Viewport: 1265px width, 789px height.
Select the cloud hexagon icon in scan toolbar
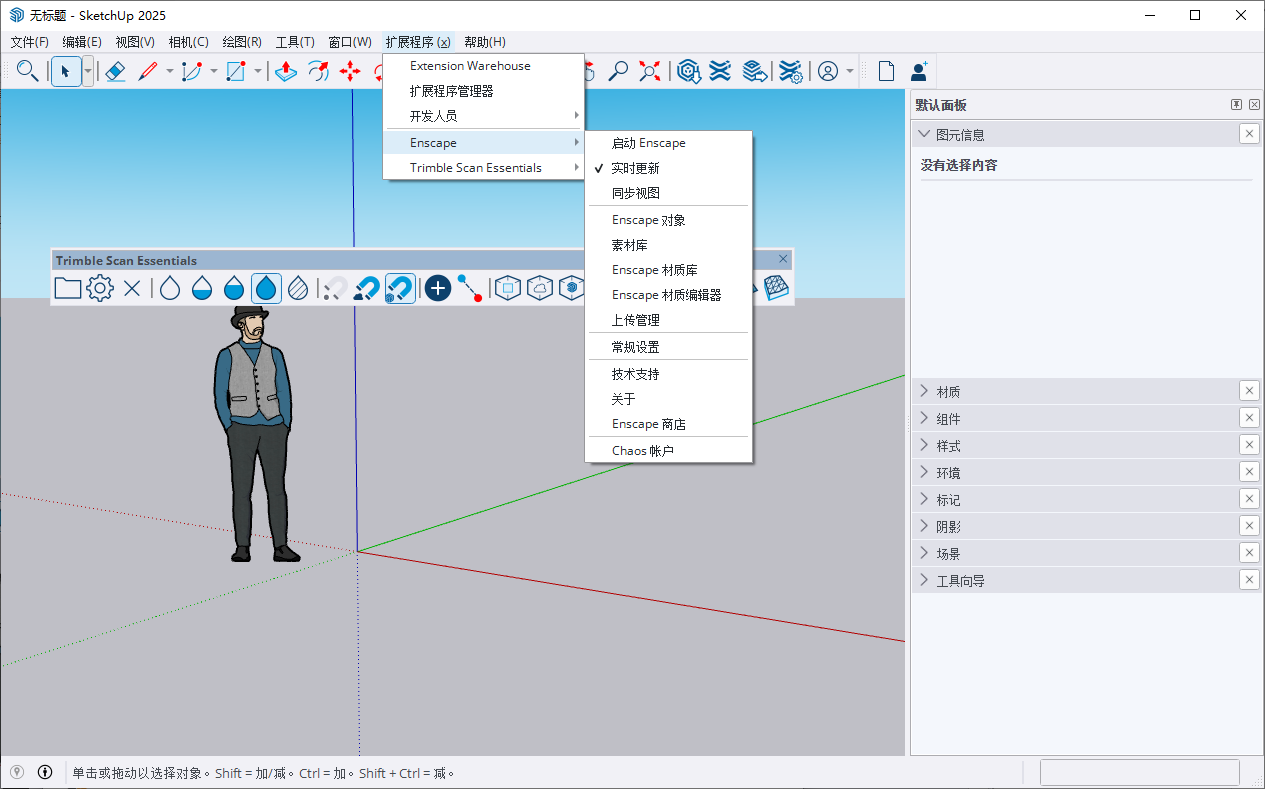539,288
